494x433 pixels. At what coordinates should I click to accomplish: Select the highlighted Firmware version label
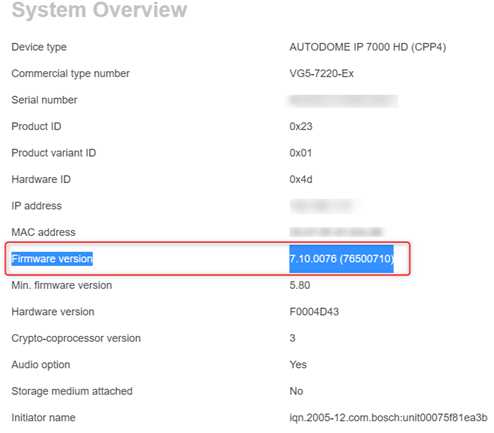[52, 259]
